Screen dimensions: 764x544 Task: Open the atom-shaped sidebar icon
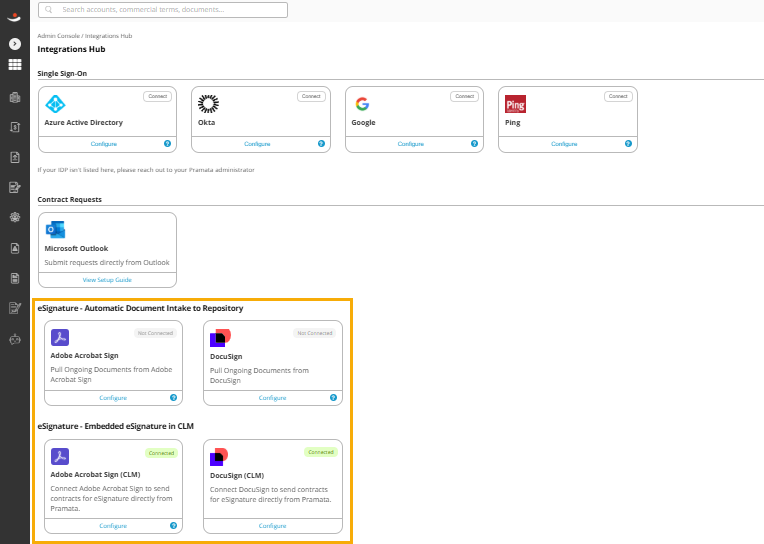point(15,217)
